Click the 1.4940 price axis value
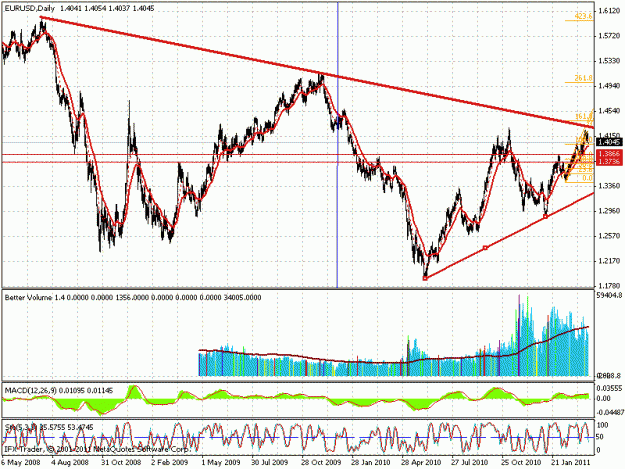Viewport: 625px width, 469px height. point(608,86)
